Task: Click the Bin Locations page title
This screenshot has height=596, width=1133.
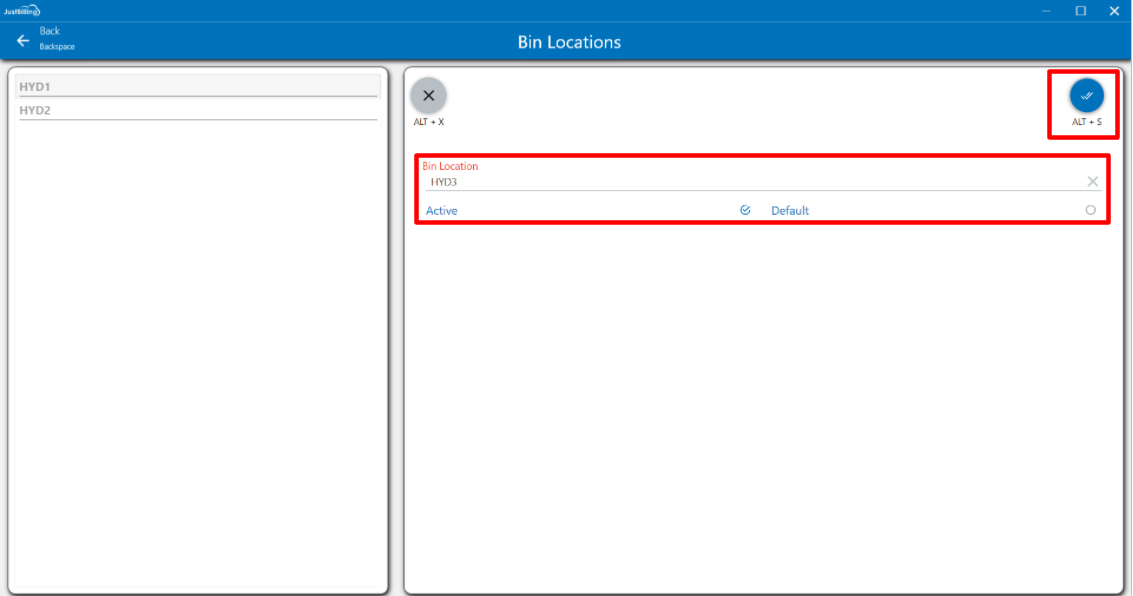Action: pyautogui.click(x=569, y=42)
